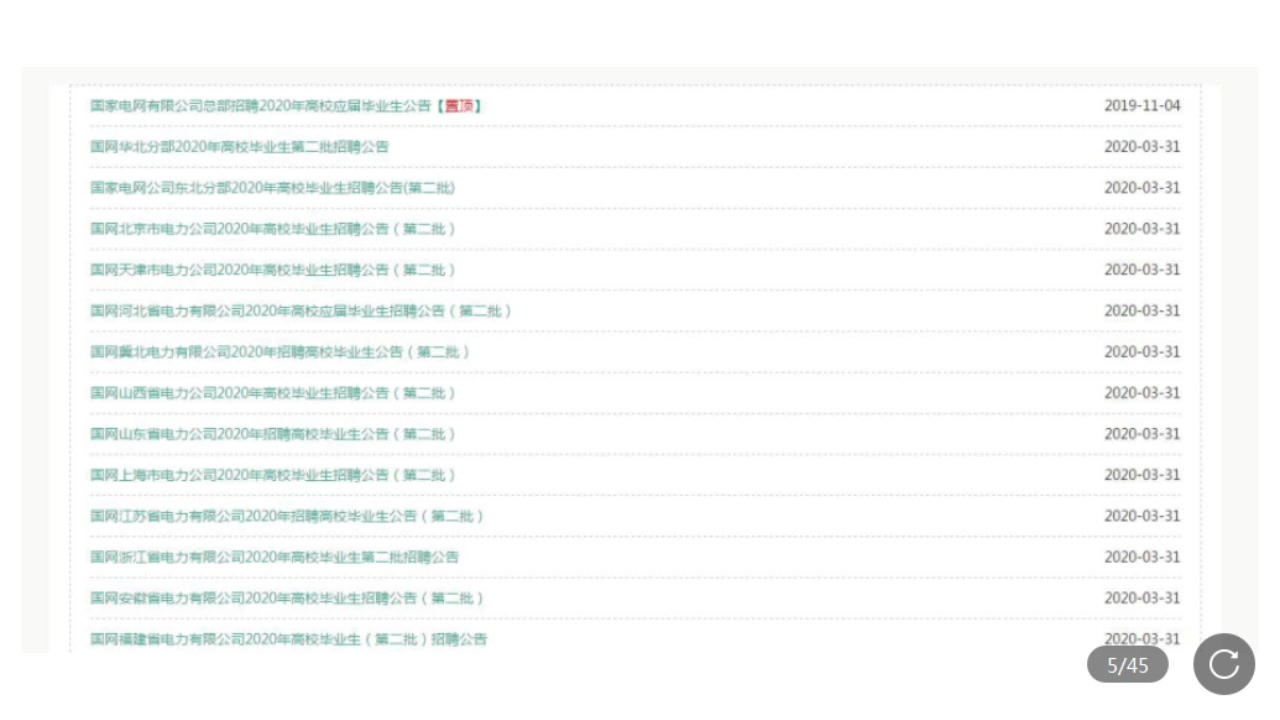1280x720 pixels.
Task: Open 国家电网公司东北分部 recruitment announcement
Action: [x=273, y=188]
